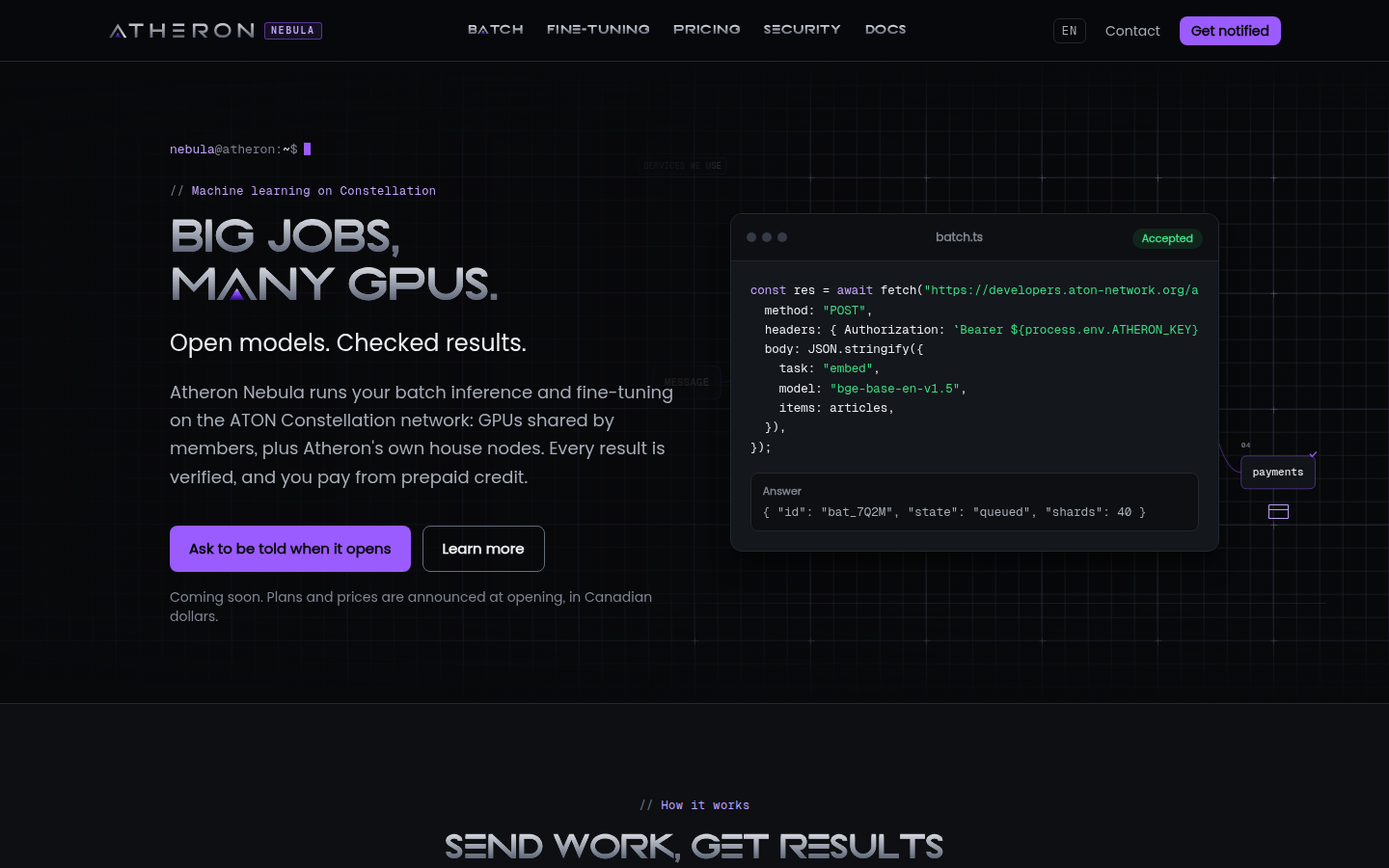Click the credit card icon below payments
Viewport: 1389px width, 868px height.
tap(1278, 512)
